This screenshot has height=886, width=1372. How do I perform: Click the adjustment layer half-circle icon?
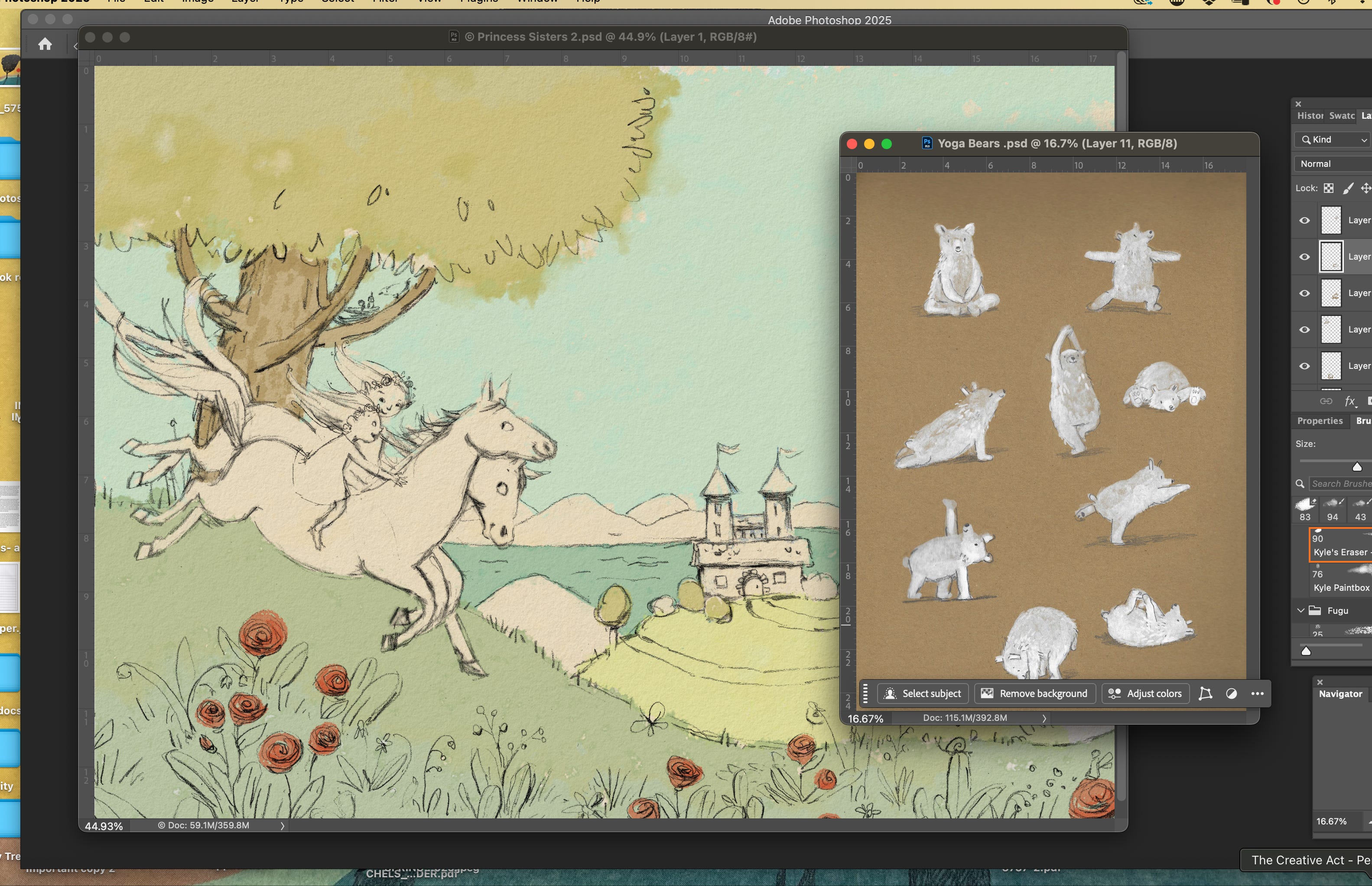click(x=1231, y=693)
